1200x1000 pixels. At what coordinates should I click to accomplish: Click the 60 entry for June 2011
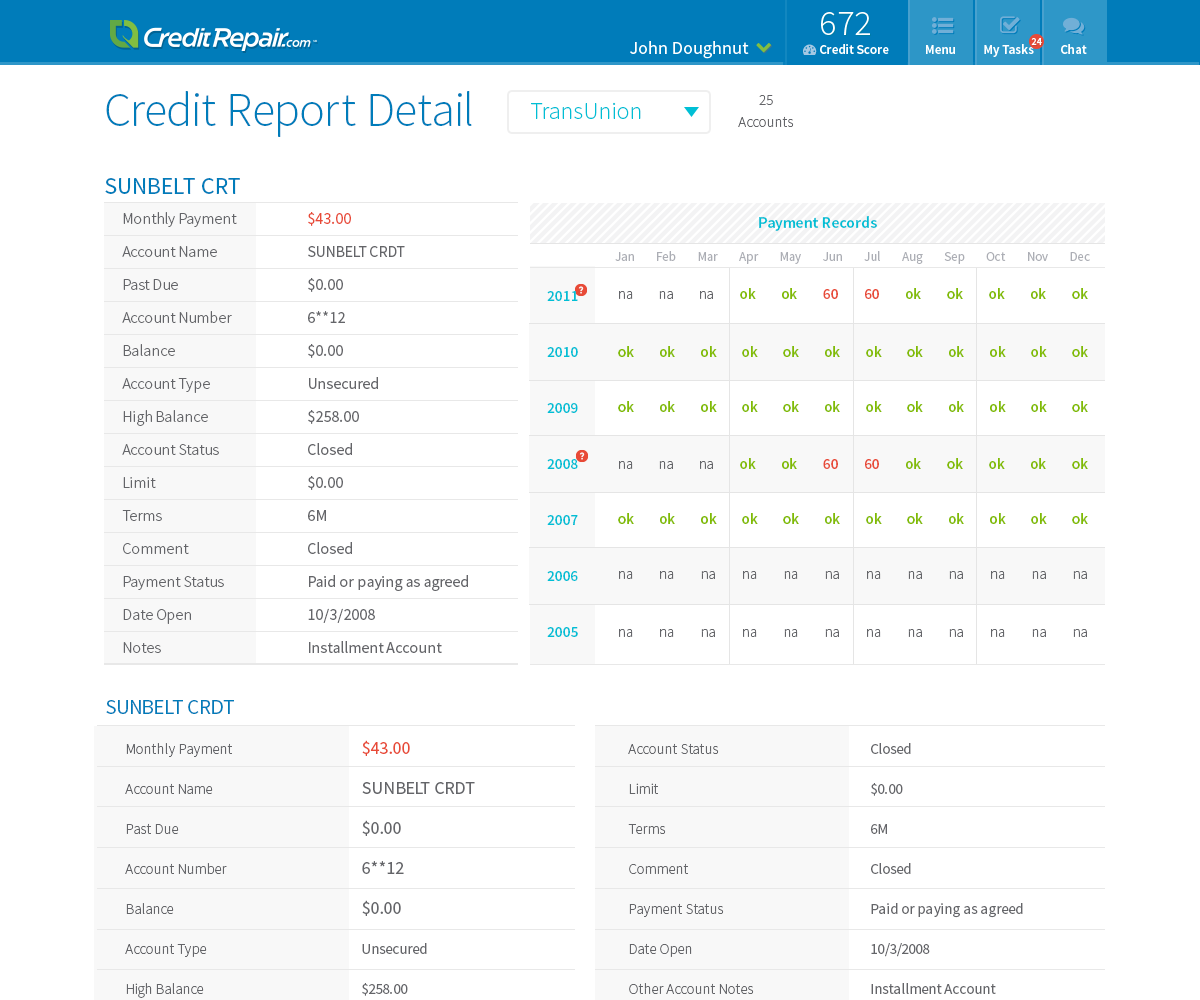tap(831, 294)
